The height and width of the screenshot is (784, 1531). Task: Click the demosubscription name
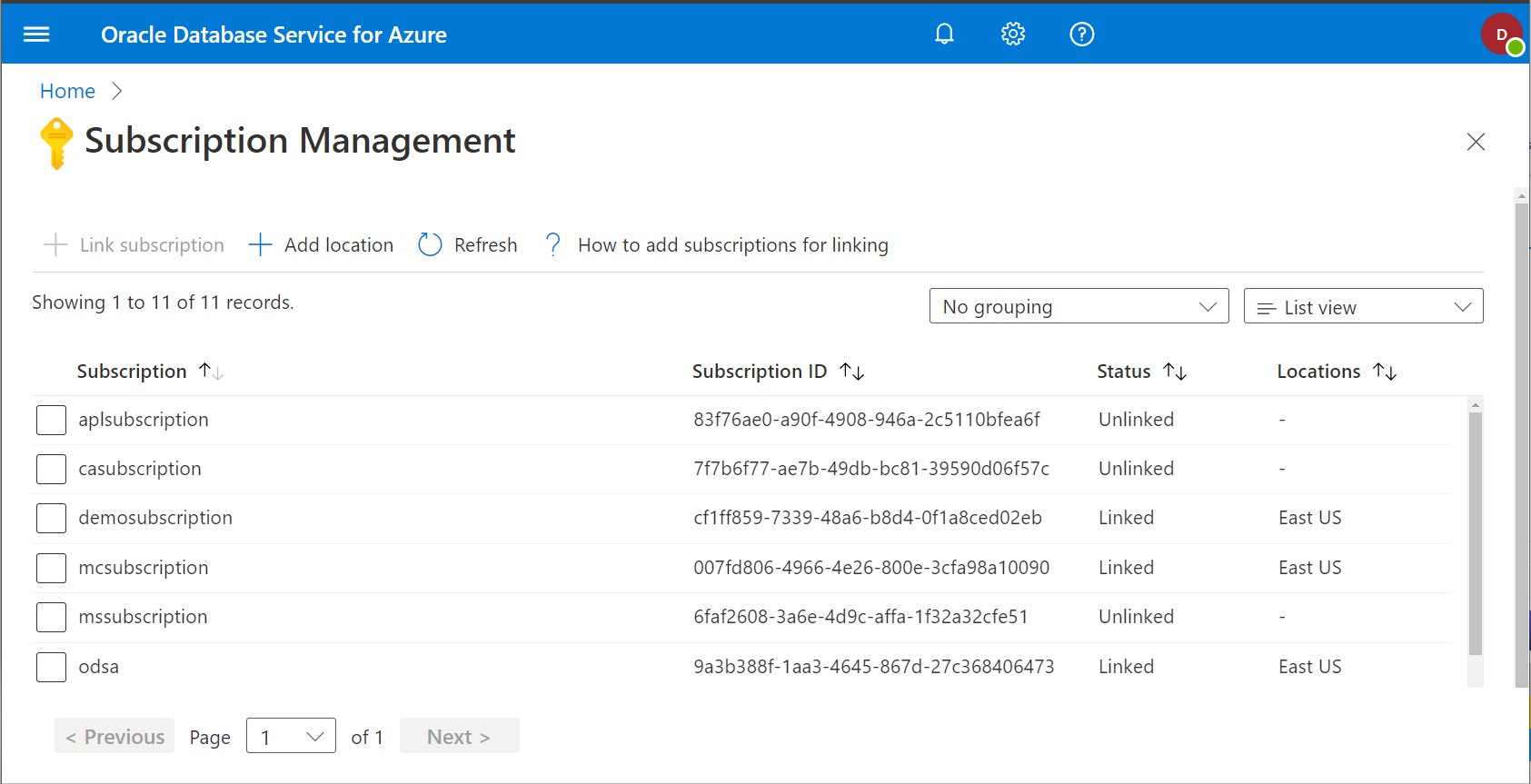click(x=155, y=518)
